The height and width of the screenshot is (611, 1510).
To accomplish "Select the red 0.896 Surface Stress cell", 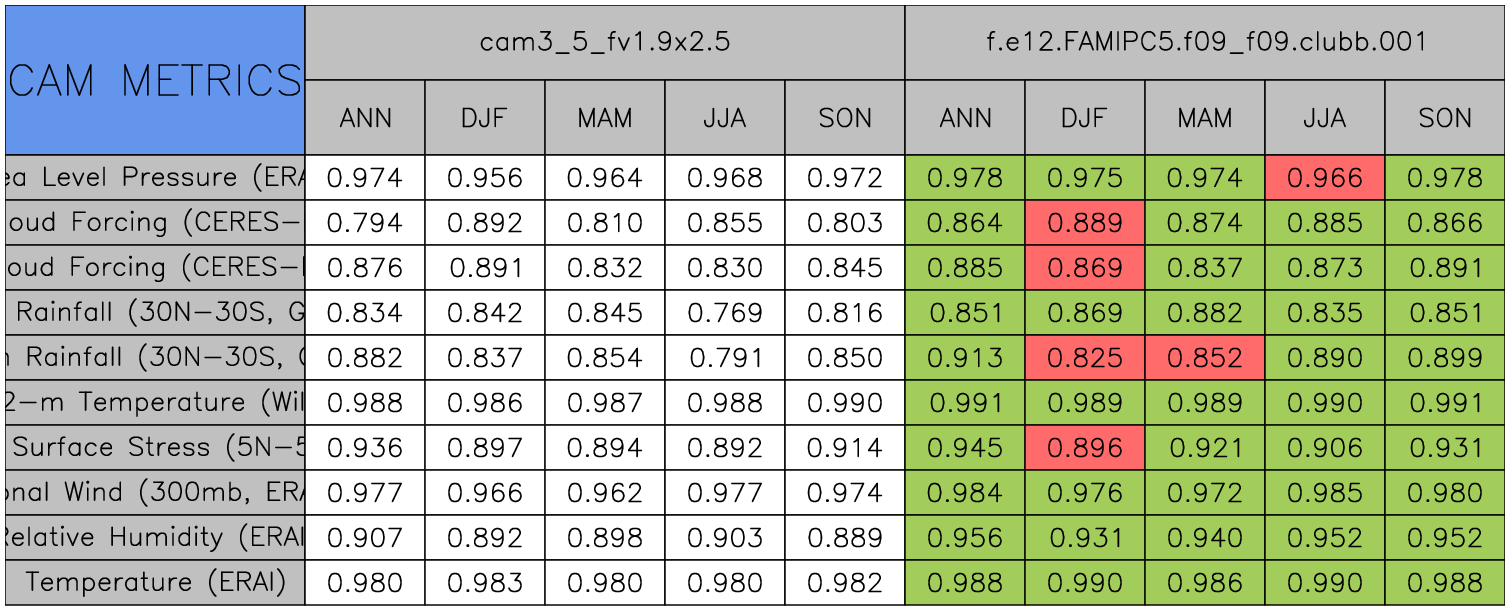I will click(1085, 448).
